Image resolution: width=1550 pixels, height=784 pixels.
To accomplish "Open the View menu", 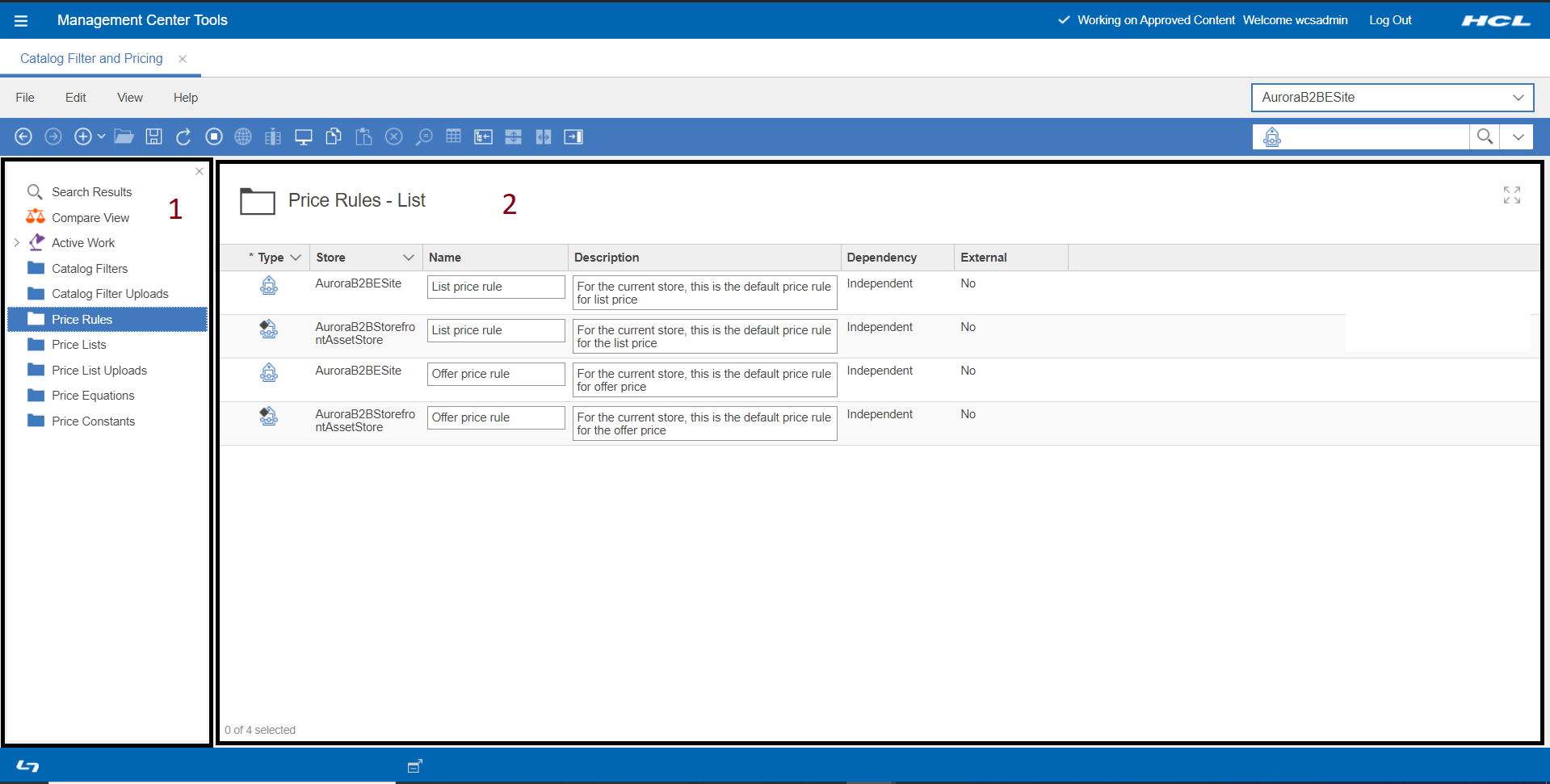I will tap(130, 98).
